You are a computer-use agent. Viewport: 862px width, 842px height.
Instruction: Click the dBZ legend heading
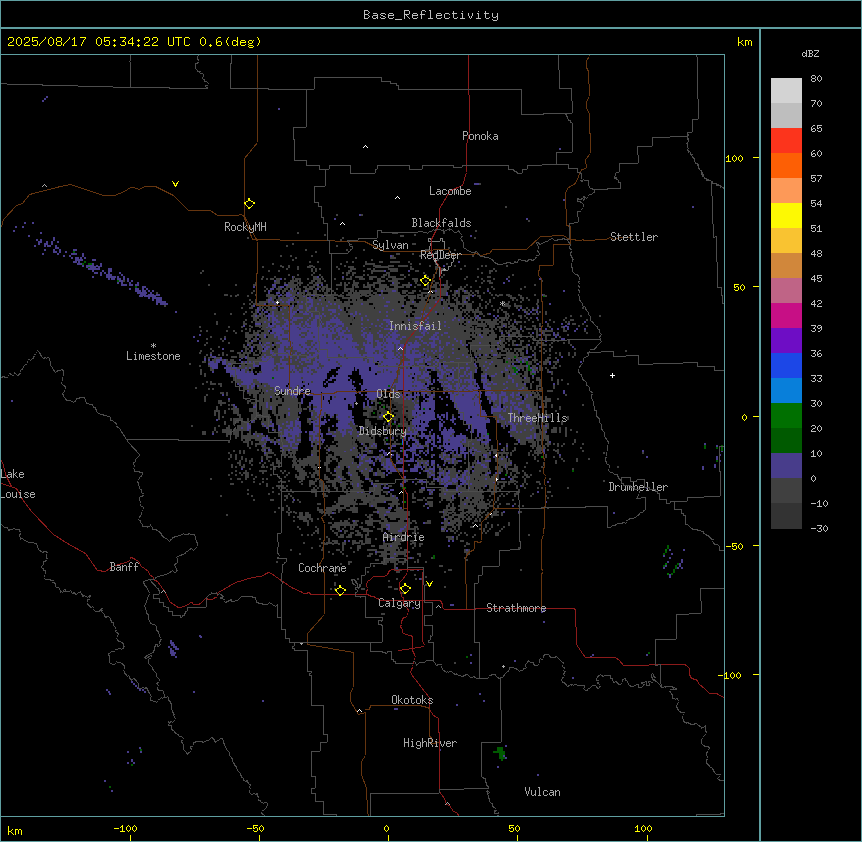[810, 53]
